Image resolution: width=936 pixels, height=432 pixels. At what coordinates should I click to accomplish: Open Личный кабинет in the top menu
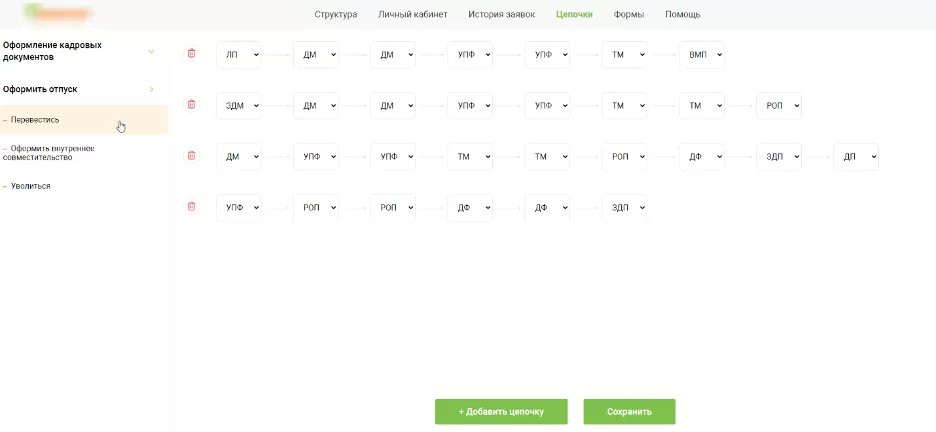click(412, 15)
